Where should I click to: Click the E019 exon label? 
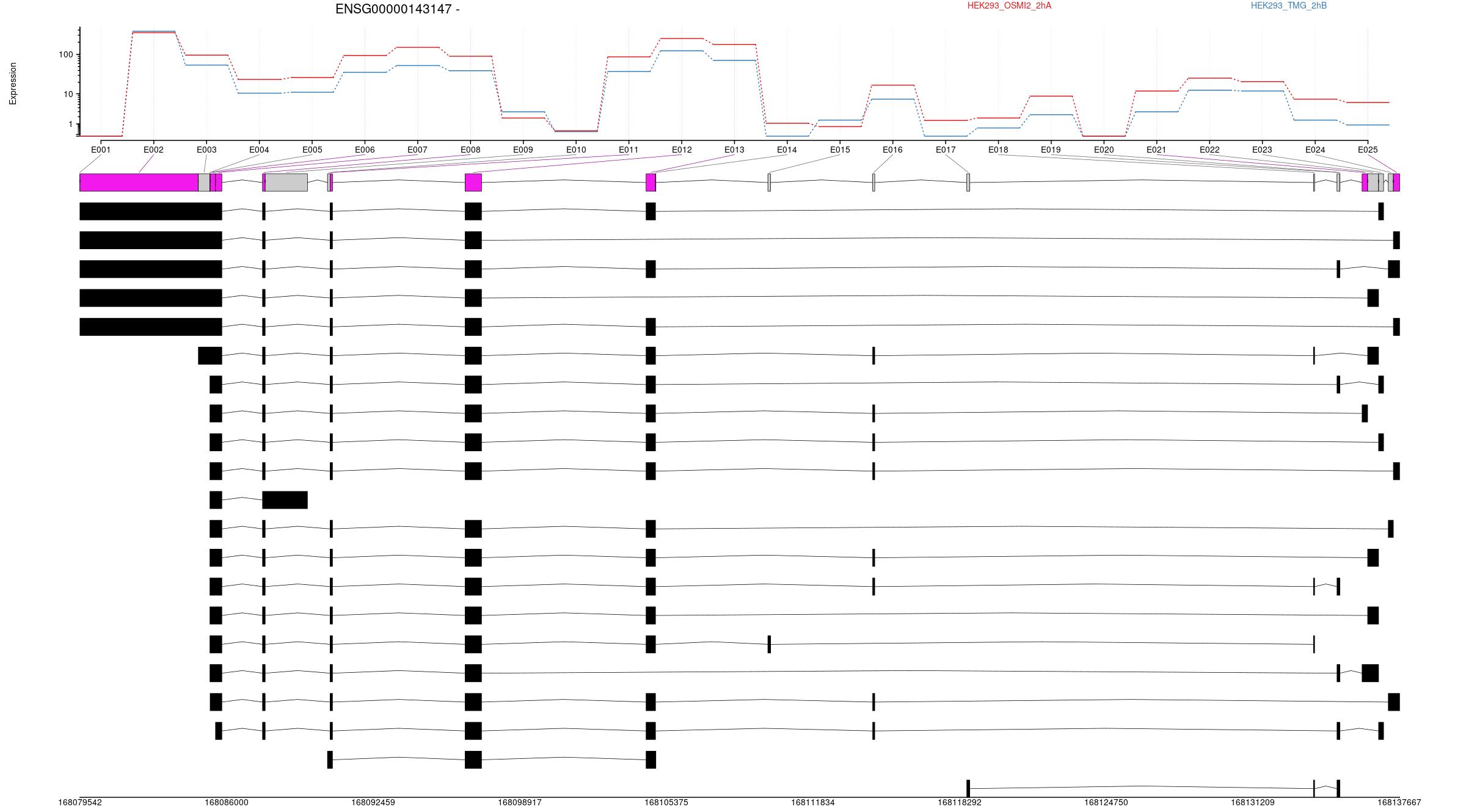[1051, 150]
